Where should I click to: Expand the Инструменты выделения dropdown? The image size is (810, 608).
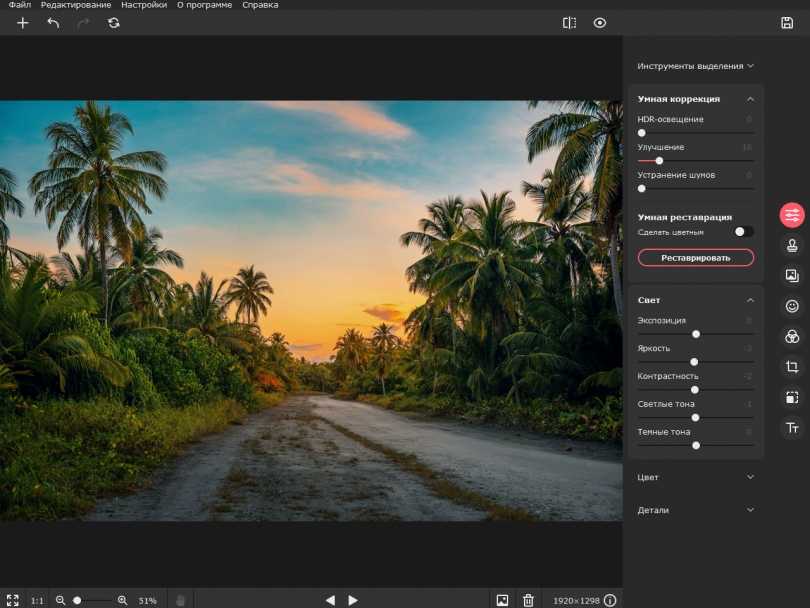pos(695,66)
